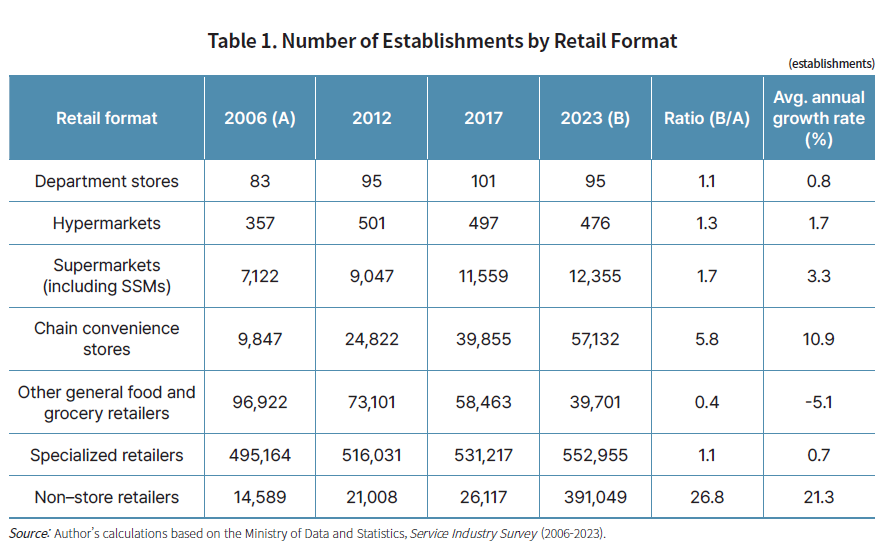Viewport: 882px width, 550px height.
Task: Click Department stores 2006 value 83
Action: click(x=259, y=181)
